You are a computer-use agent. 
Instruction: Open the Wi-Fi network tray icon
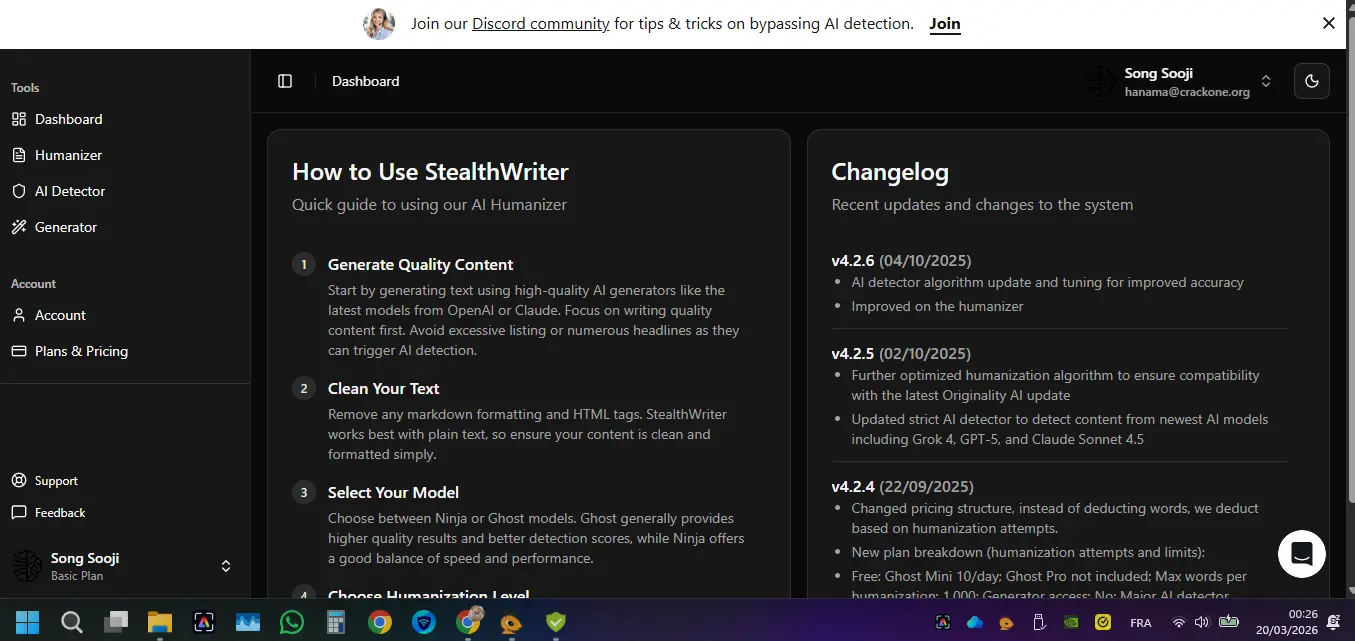point(1179,623)
